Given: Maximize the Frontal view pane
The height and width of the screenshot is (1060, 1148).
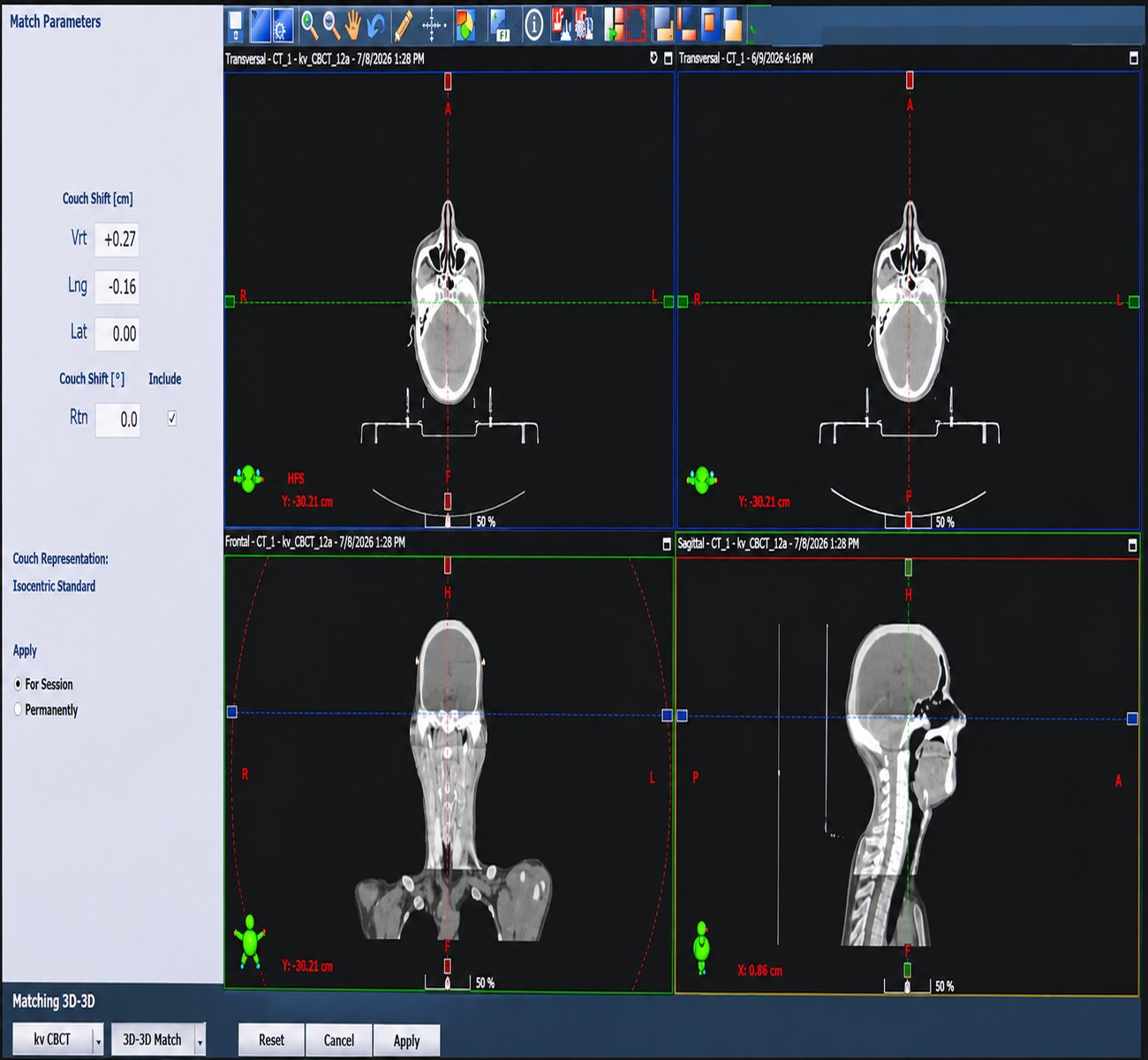Looking at the screenshot, I should 667,545.
